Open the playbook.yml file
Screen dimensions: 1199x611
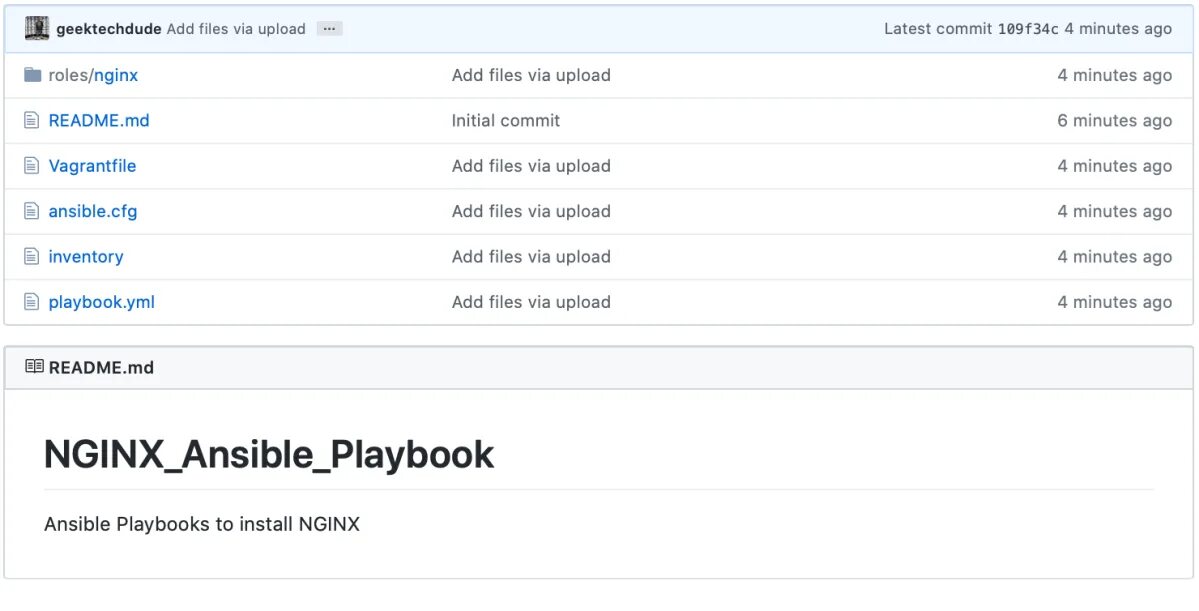(102, 303)
